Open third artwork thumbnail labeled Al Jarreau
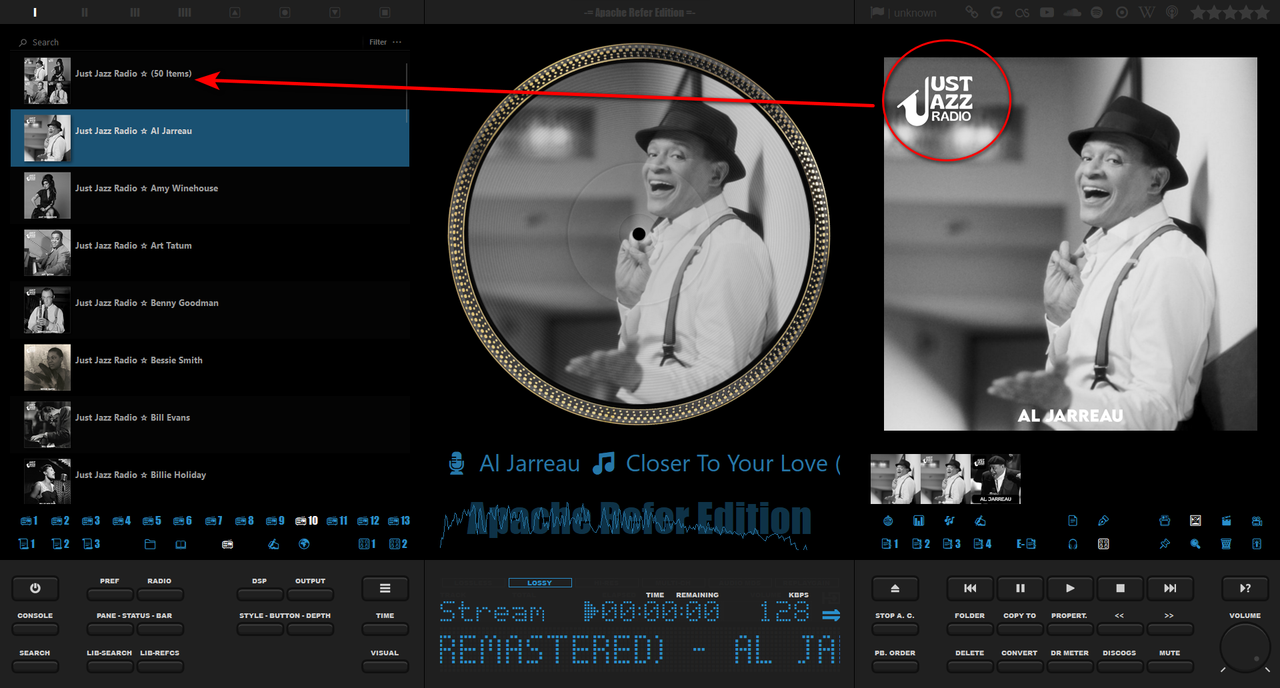 click(996, 478)
